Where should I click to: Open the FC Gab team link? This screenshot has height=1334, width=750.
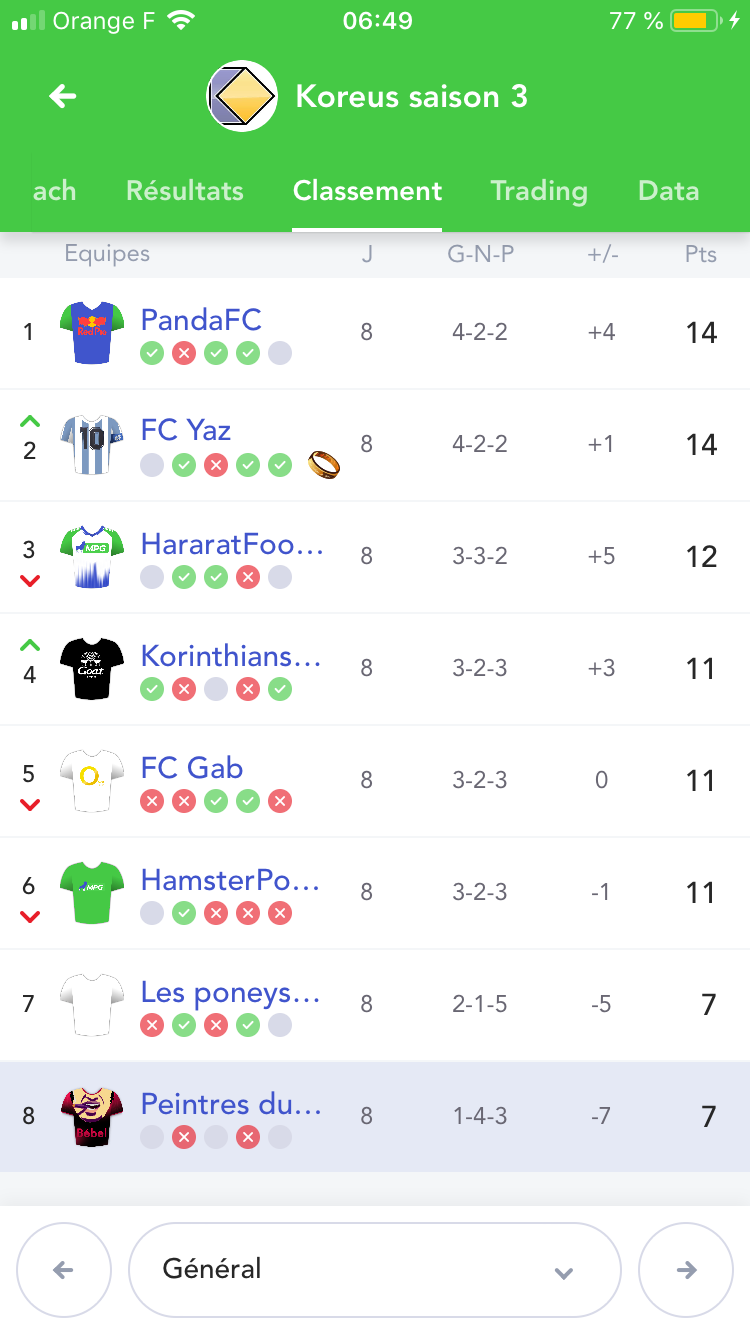pyautogui.click(x=192, y=768)
